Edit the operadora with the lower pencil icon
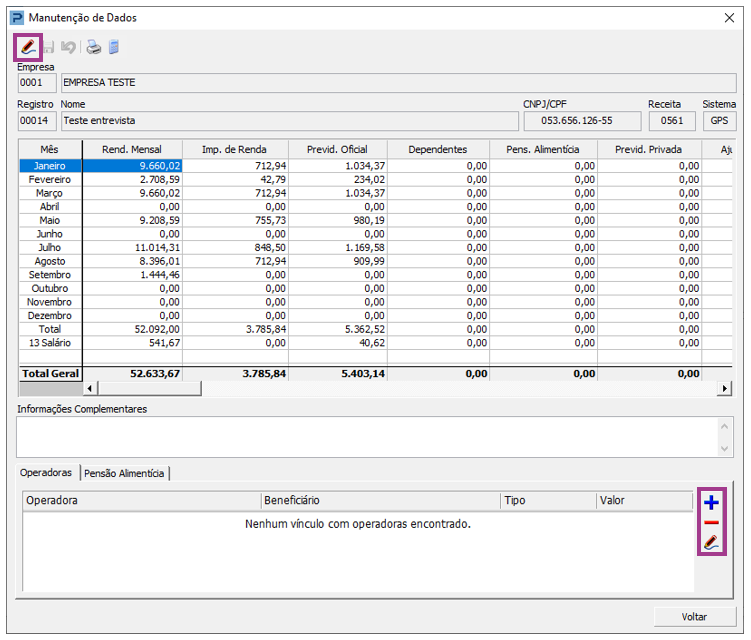 [x=711, y=543]
